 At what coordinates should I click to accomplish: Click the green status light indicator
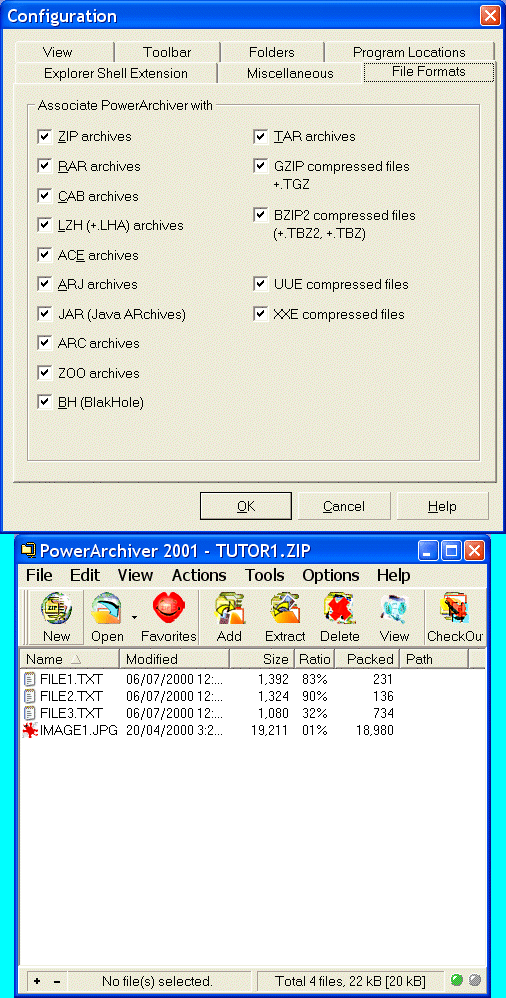pyautogui.click(x=456, y=980)
